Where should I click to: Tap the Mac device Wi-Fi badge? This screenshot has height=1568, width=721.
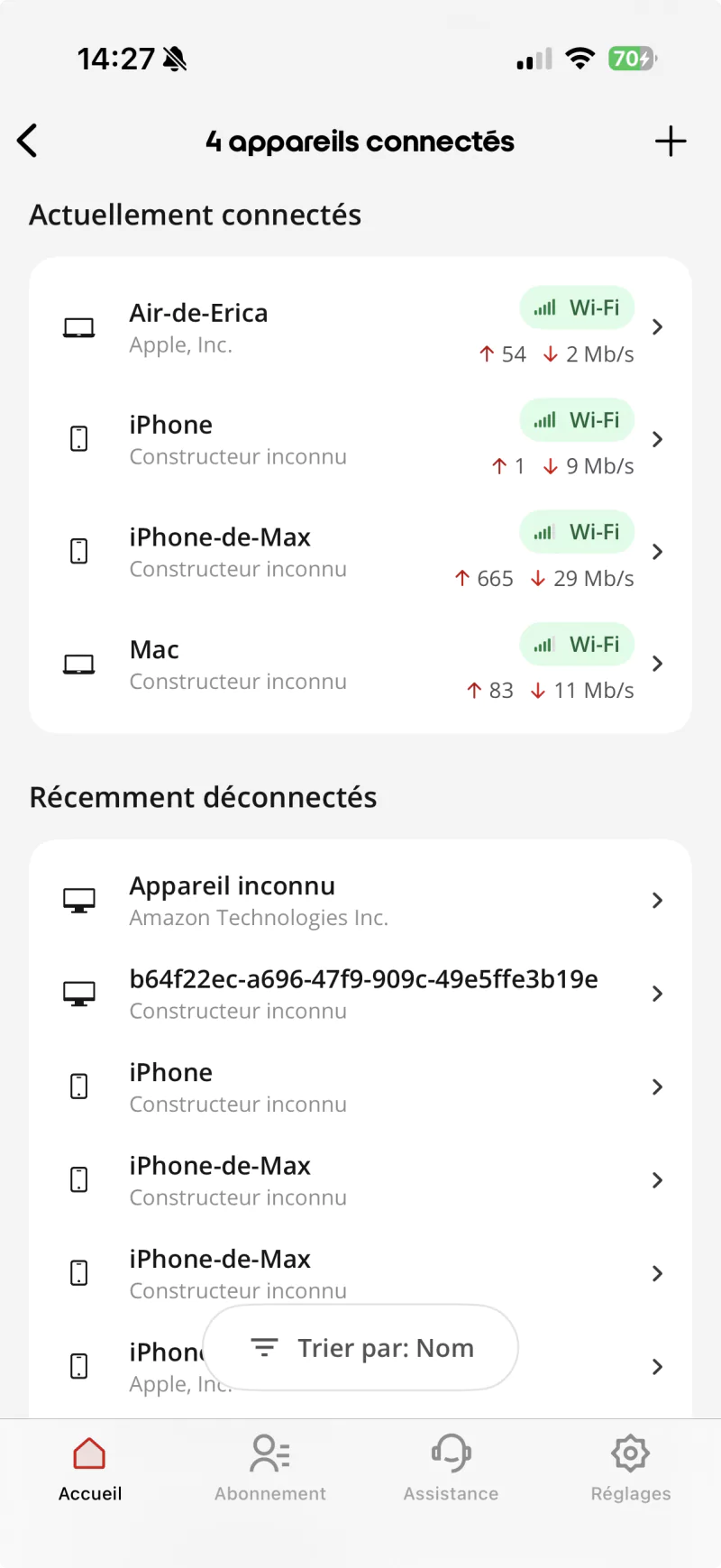pyautogui.click(x=577, y=646)
